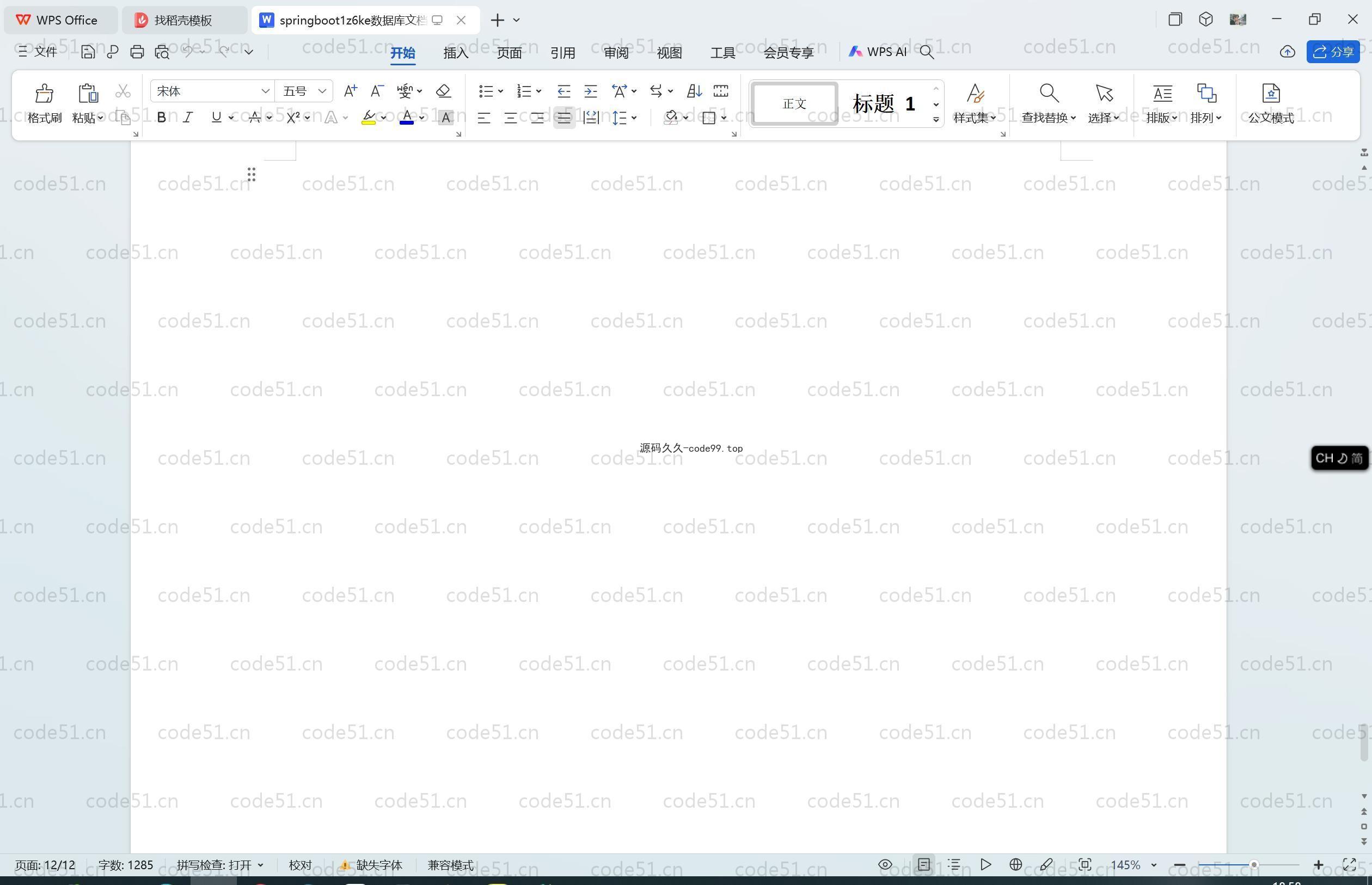The height and width of the screenshot is (885, 1372).
Task: Increase font size with A+ icon
Action: pos(350,91)
